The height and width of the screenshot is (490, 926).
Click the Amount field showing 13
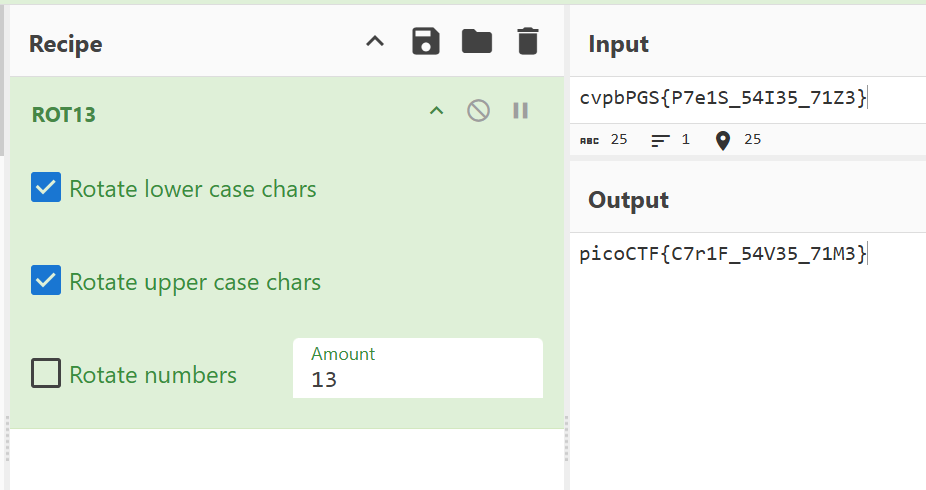(x=417, y=379)
